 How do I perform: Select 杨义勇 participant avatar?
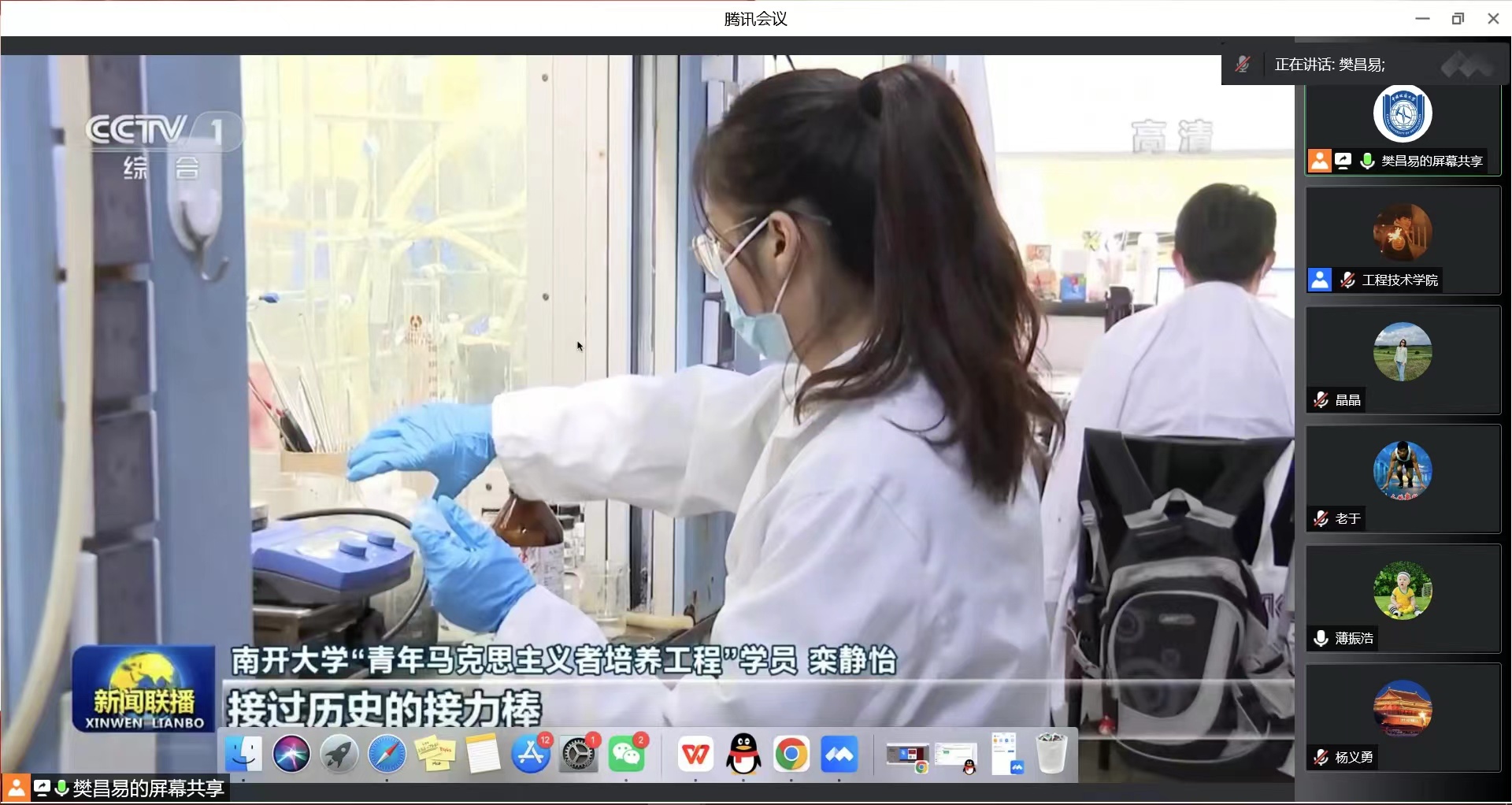(1403, 709)
